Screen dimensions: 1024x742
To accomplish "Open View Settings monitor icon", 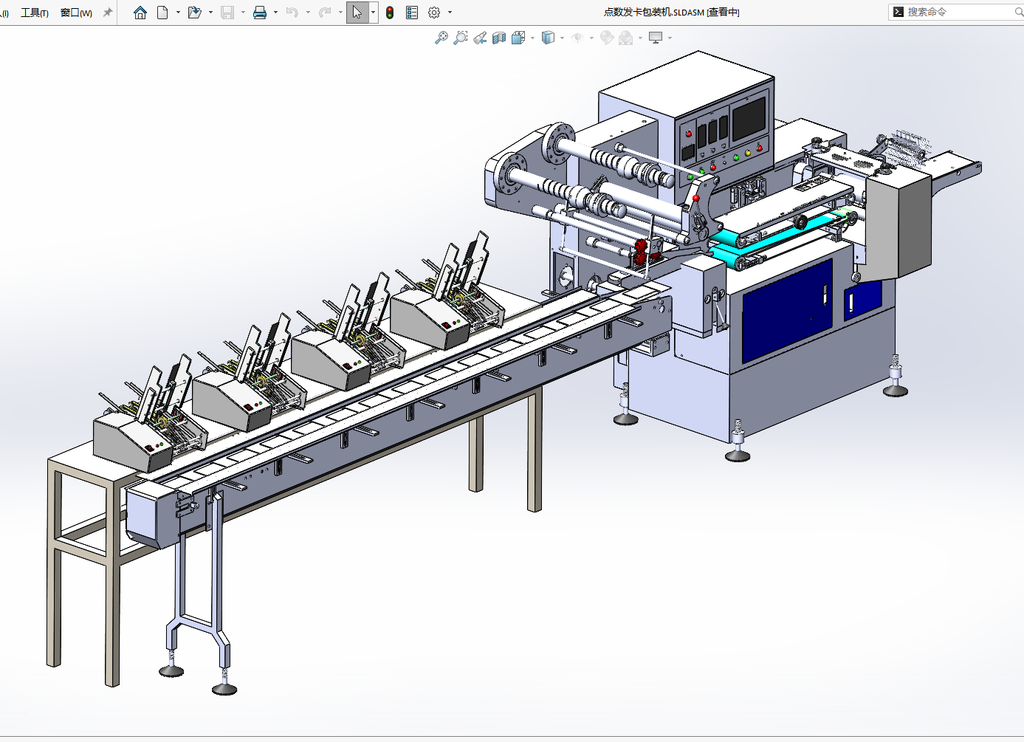I will [x=656, y=38].
